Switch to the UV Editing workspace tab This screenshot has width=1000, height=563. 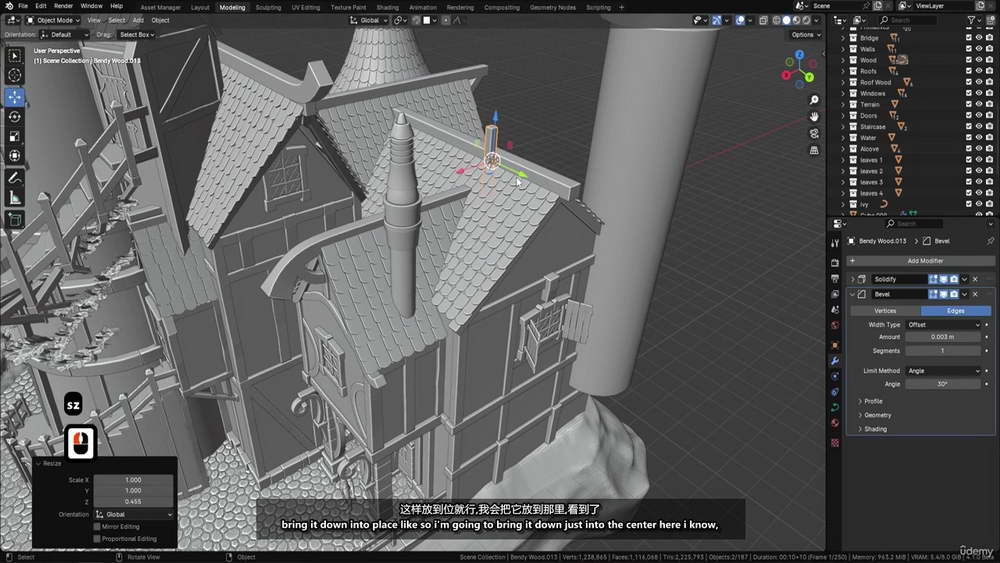(305, 7)
